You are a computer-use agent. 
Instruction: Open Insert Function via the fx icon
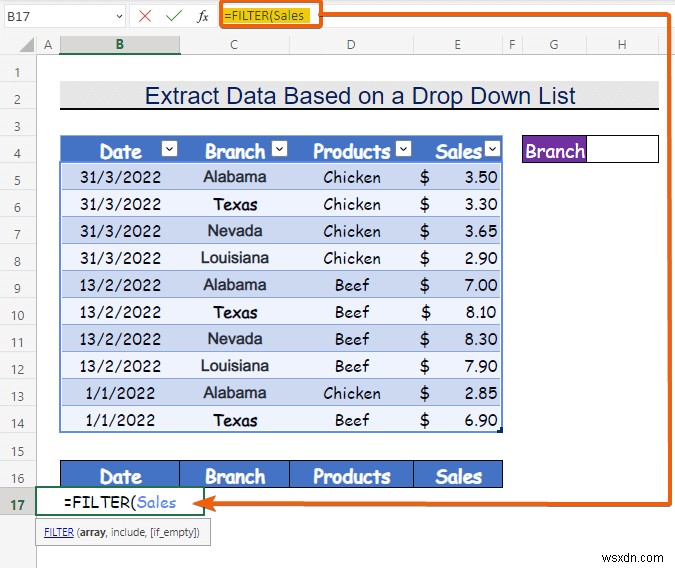203,16
